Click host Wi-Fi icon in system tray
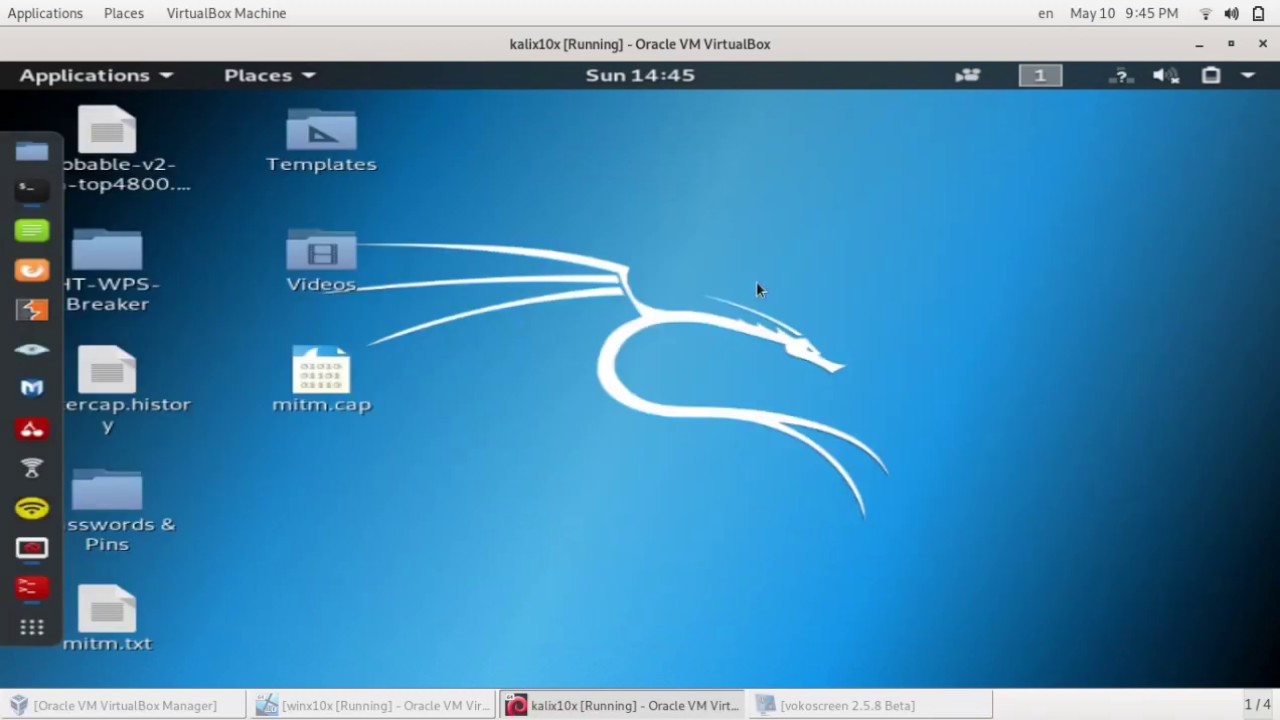Screen dimensions: 1280x720 [x=1206, y=13]
